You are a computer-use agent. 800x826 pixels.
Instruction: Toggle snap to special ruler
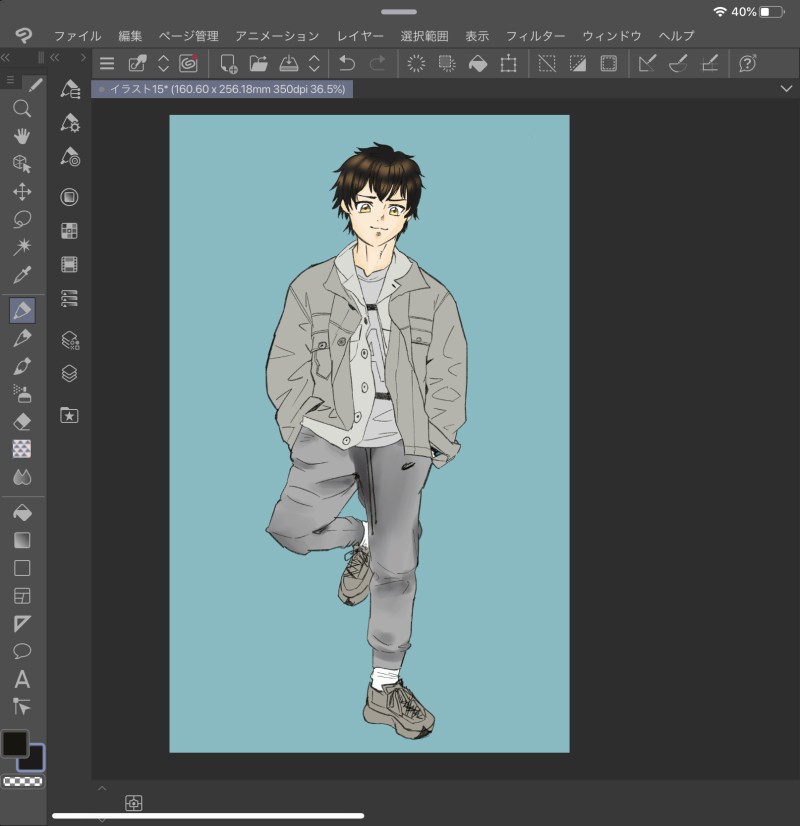(678, 64)
